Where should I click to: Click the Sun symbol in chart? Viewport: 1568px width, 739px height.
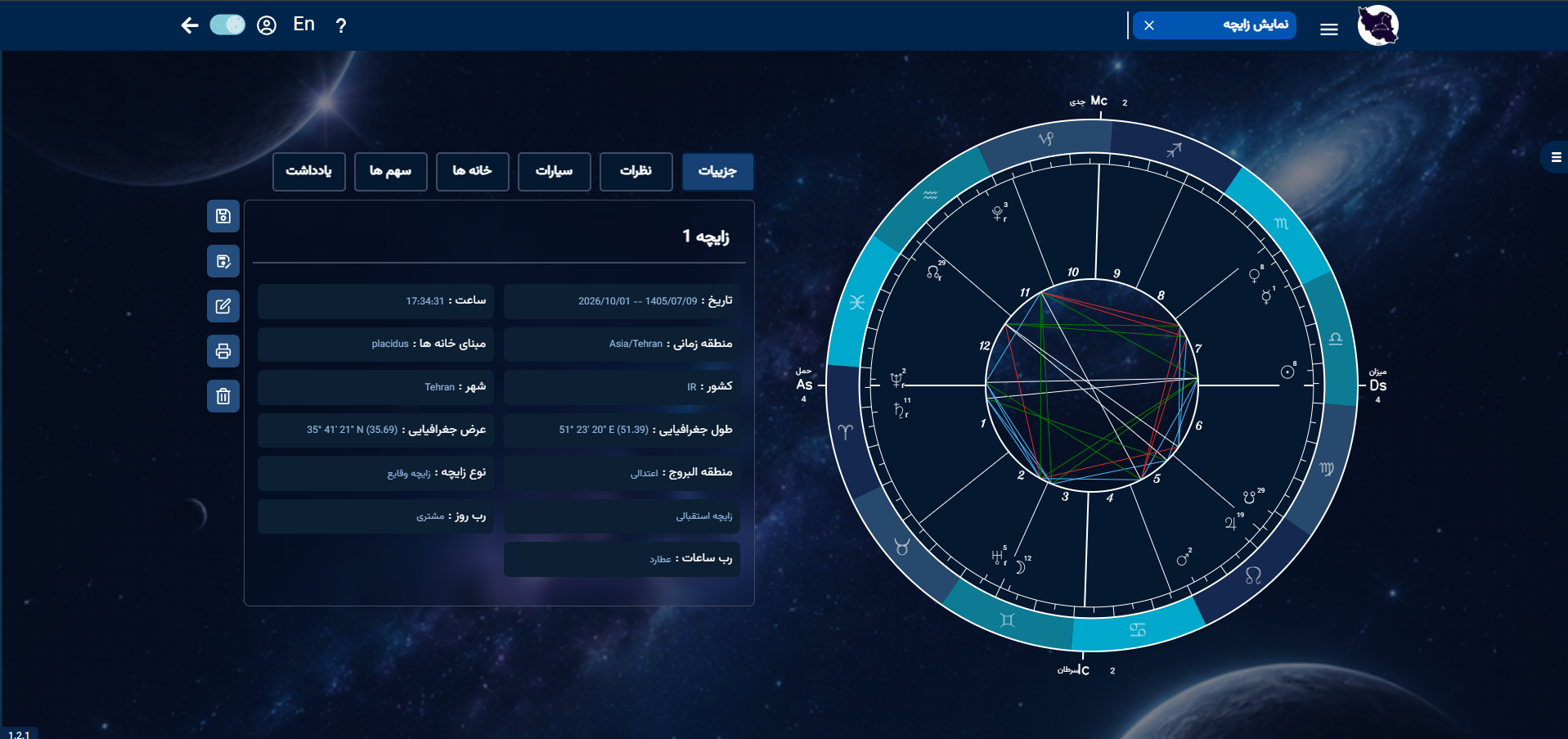1287,372
